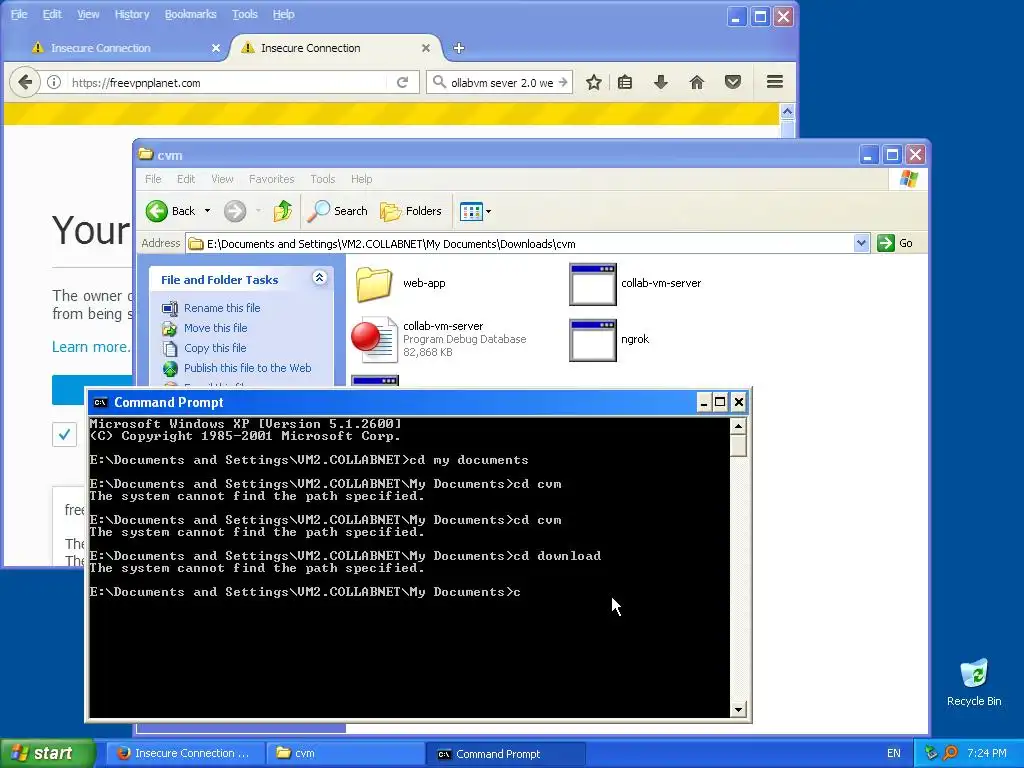Screen dimensions: 1024x768
Task: Open Firefox downloads arrow
Action: (x=660, y=82)
